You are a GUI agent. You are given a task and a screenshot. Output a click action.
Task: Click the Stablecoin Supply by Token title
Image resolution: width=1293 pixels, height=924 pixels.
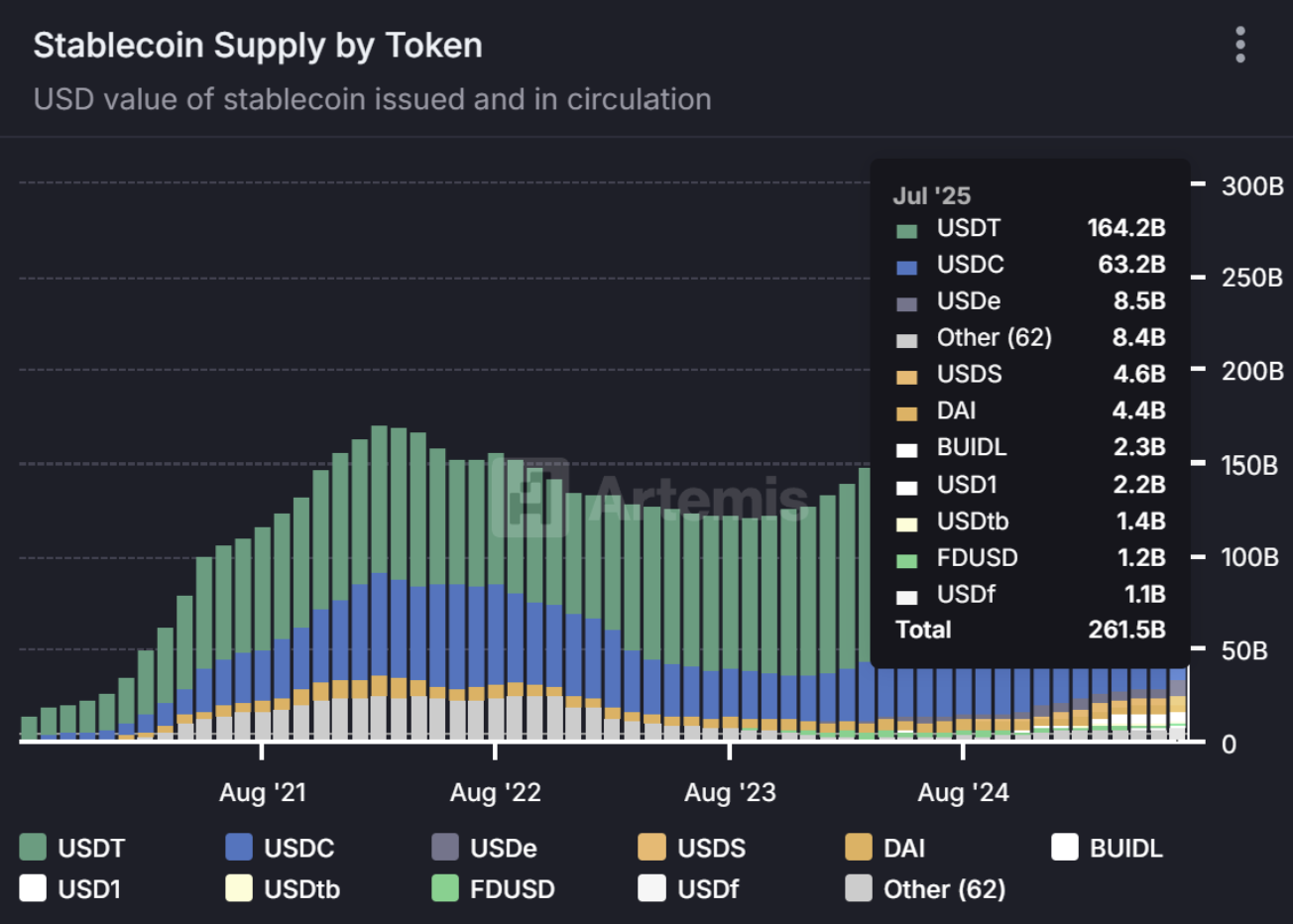pyautogui.click(x=258, y=46)
